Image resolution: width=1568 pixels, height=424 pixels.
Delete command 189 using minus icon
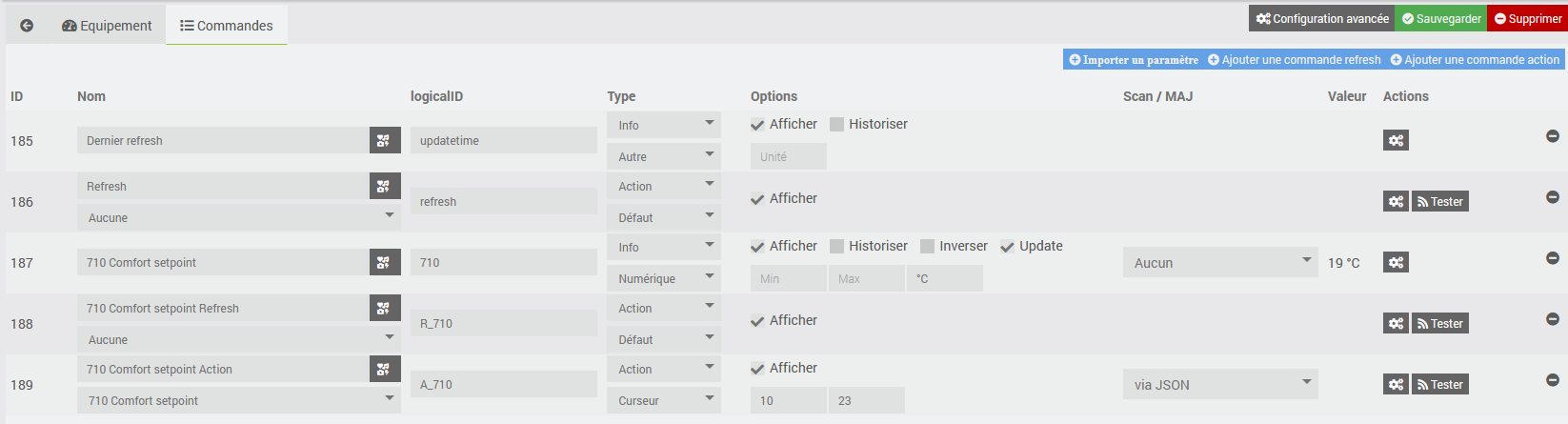1552,380
